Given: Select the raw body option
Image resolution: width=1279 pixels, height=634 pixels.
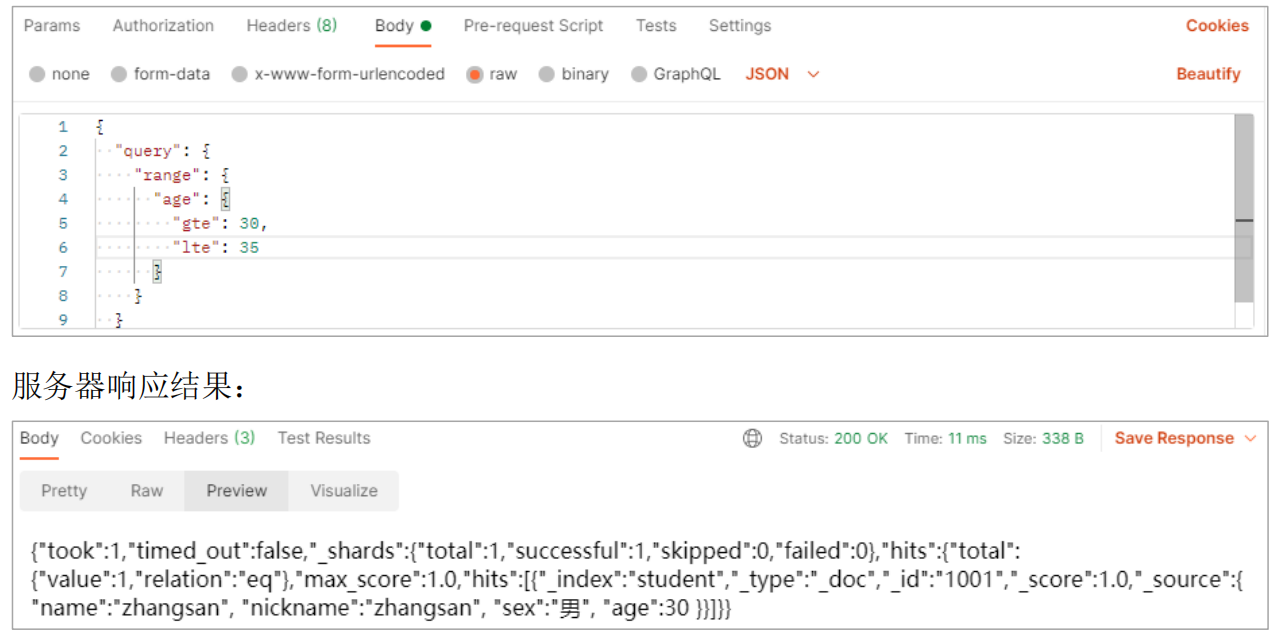Looking at the screenshot, I should pos(475,74).
